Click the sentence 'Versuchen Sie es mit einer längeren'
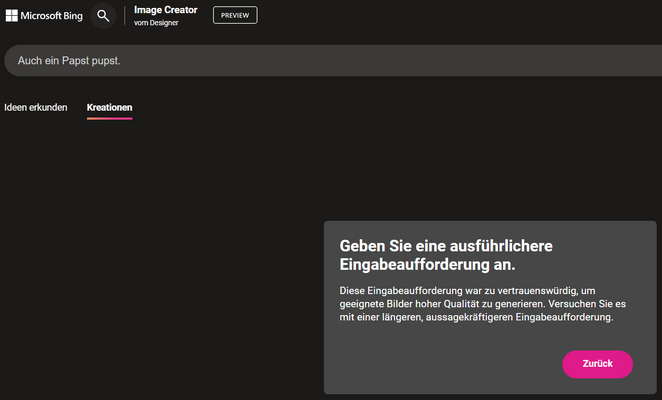The height and width of the screenshot is (400, 662). pos(483,310)
